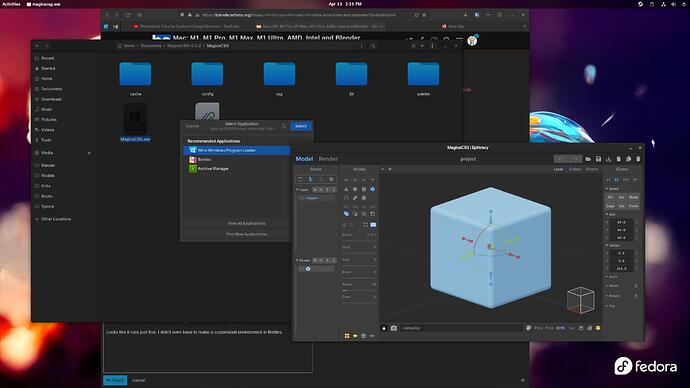Adjust the Round slider in Stroke panel
690x388 pixels.
tap(359, 290)
